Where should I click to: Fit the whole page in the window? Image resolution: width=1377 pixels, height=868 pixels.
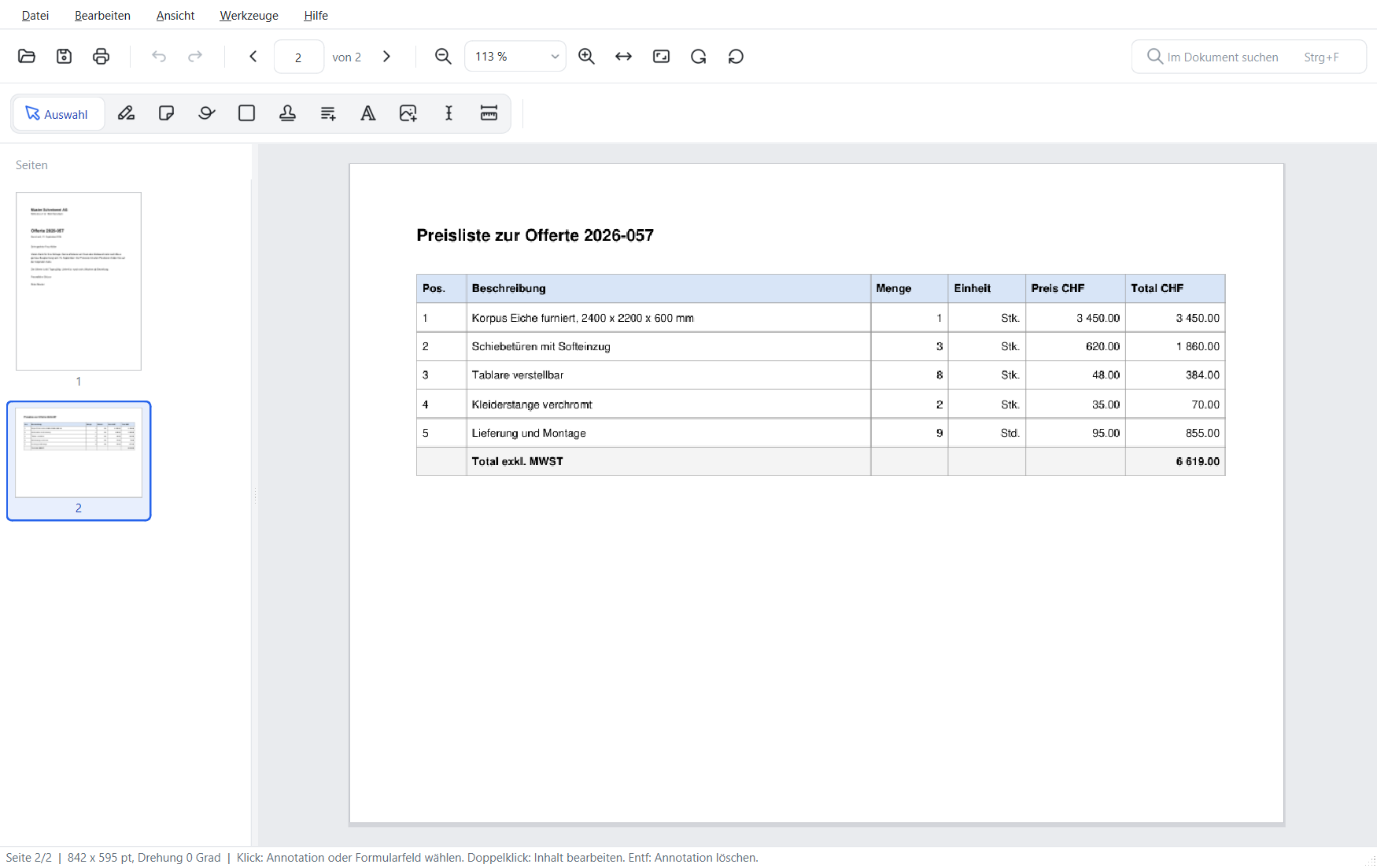(x=661, y=57)
